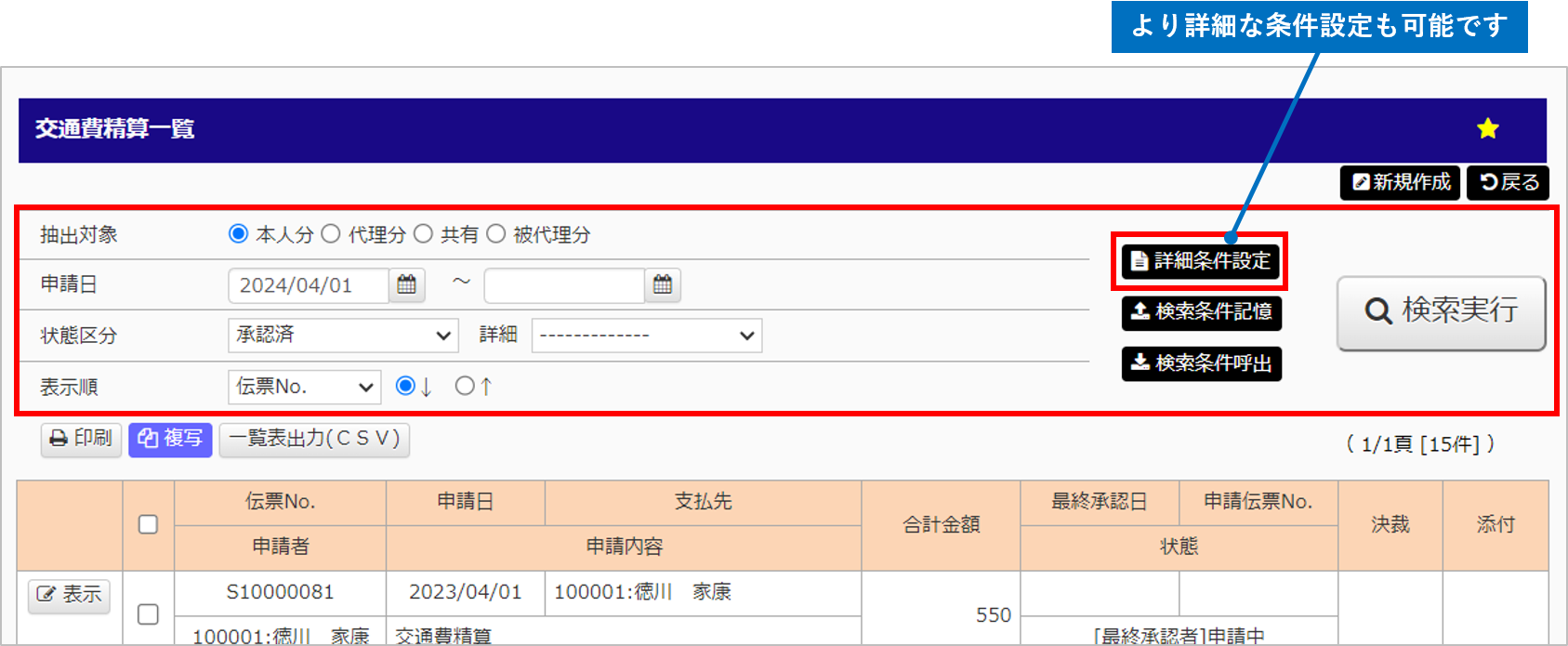Click the 最終承認日 column header

pyautogui.click(x=1100, y=502)
